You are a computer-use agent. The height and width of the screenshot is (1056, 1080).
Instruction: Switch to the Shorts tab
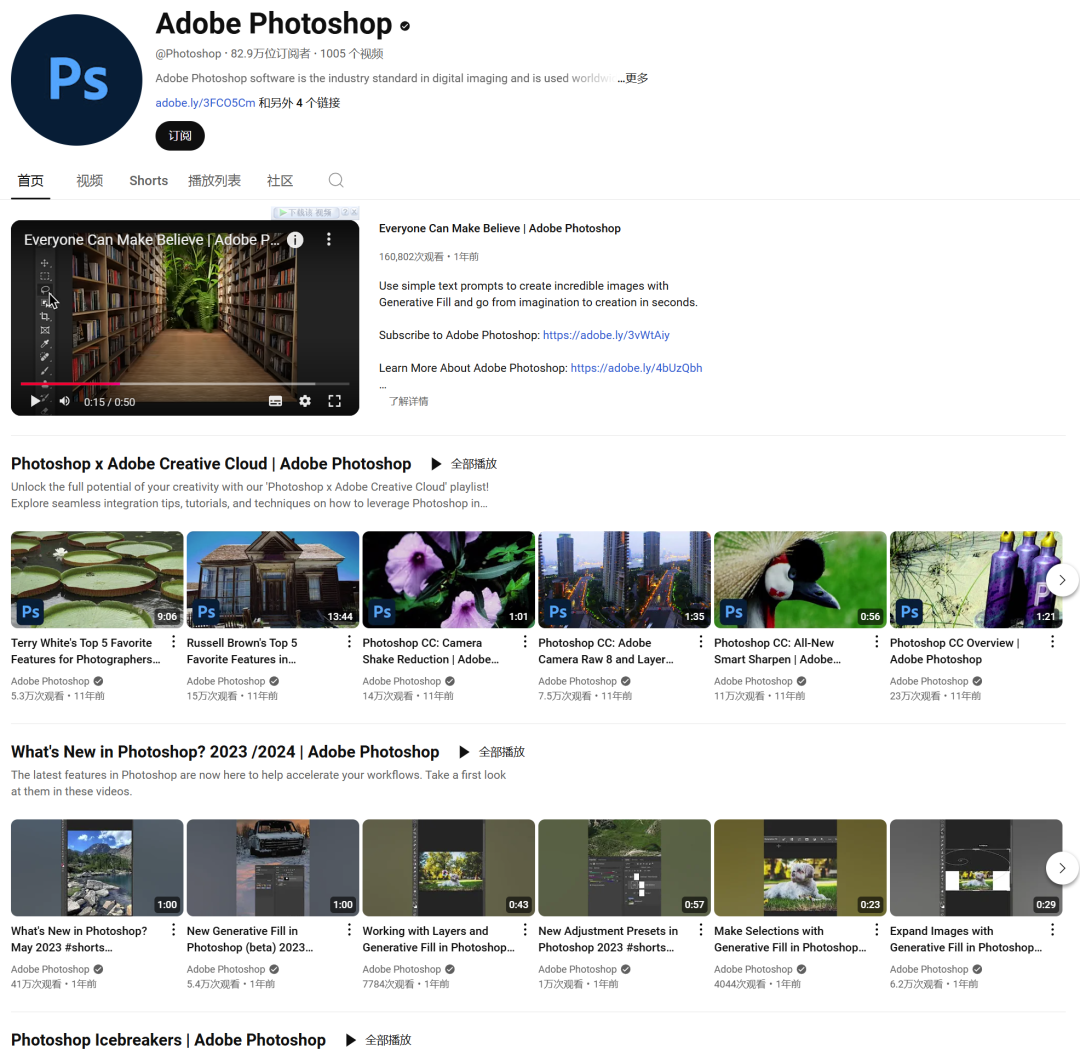(x=149, y=180)
